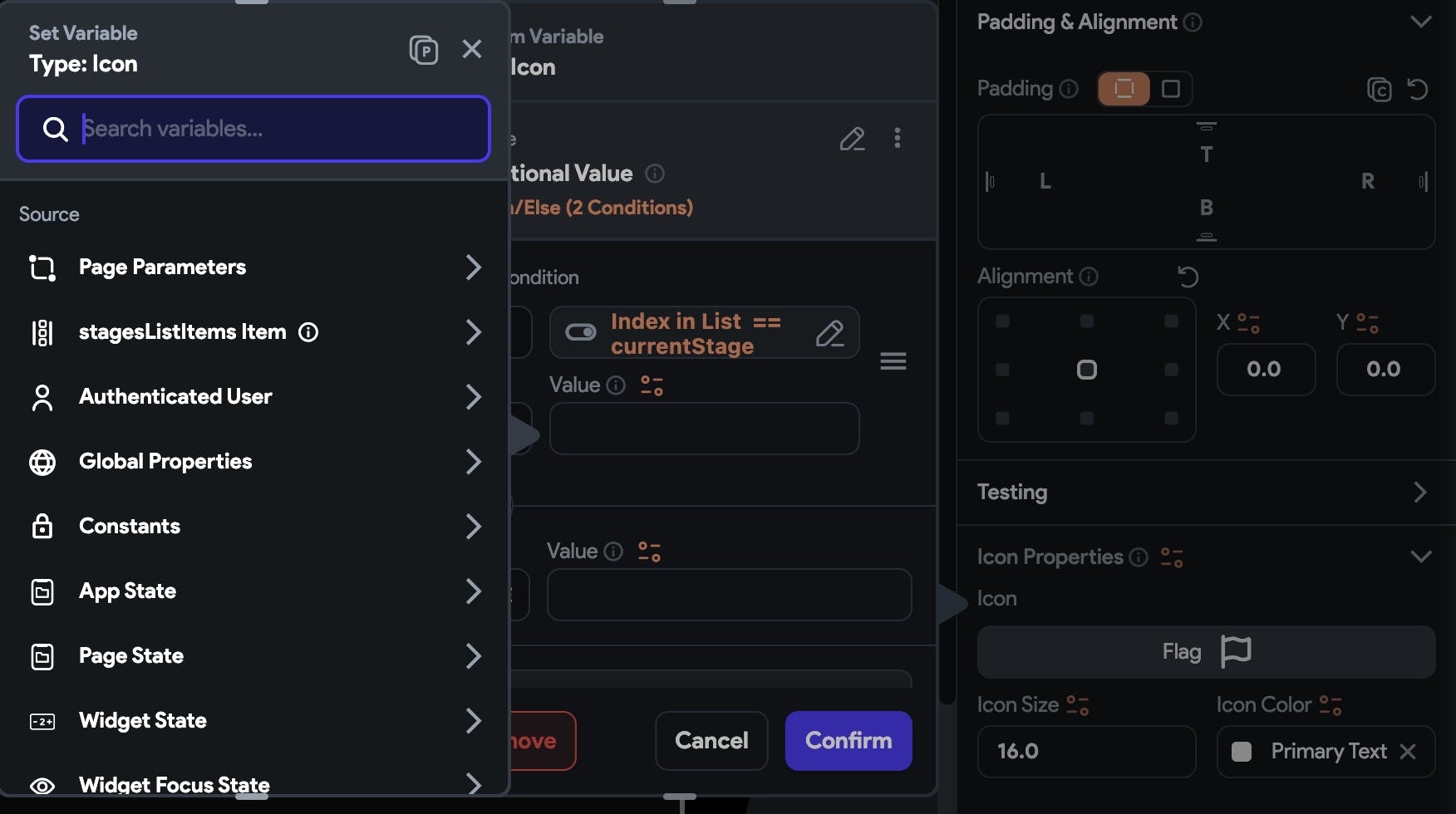Click the copy parameter icon in Set Variable header
The image size is (1456, 814).
(x=424, y=50)
